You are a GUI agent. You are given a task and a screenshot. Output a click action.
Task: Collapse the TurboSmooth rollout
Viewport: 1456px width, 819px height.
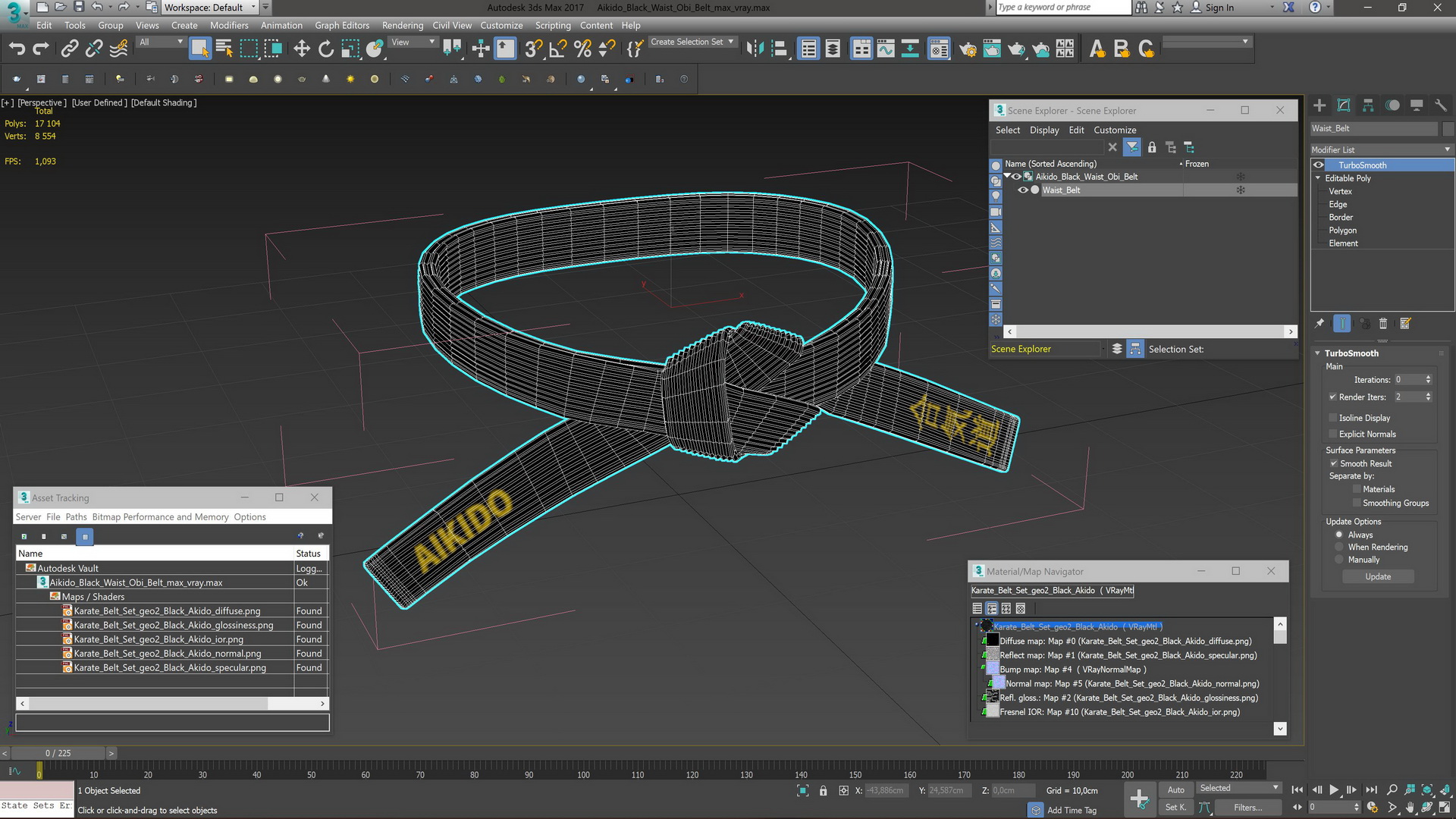tap(1318, 353)
